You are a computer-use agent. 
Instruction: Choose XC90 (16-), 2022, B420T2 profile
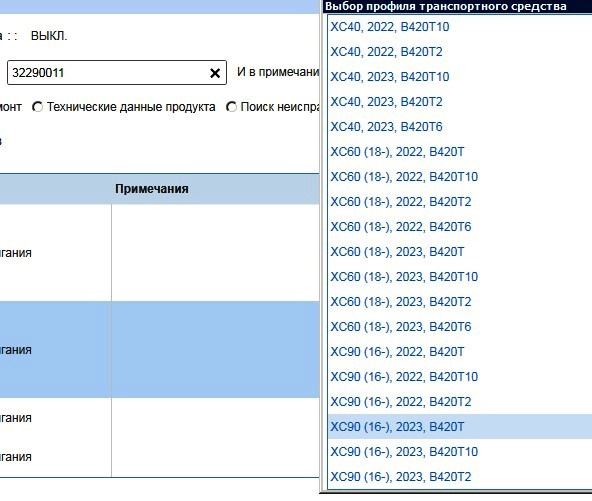click(460, 402)
